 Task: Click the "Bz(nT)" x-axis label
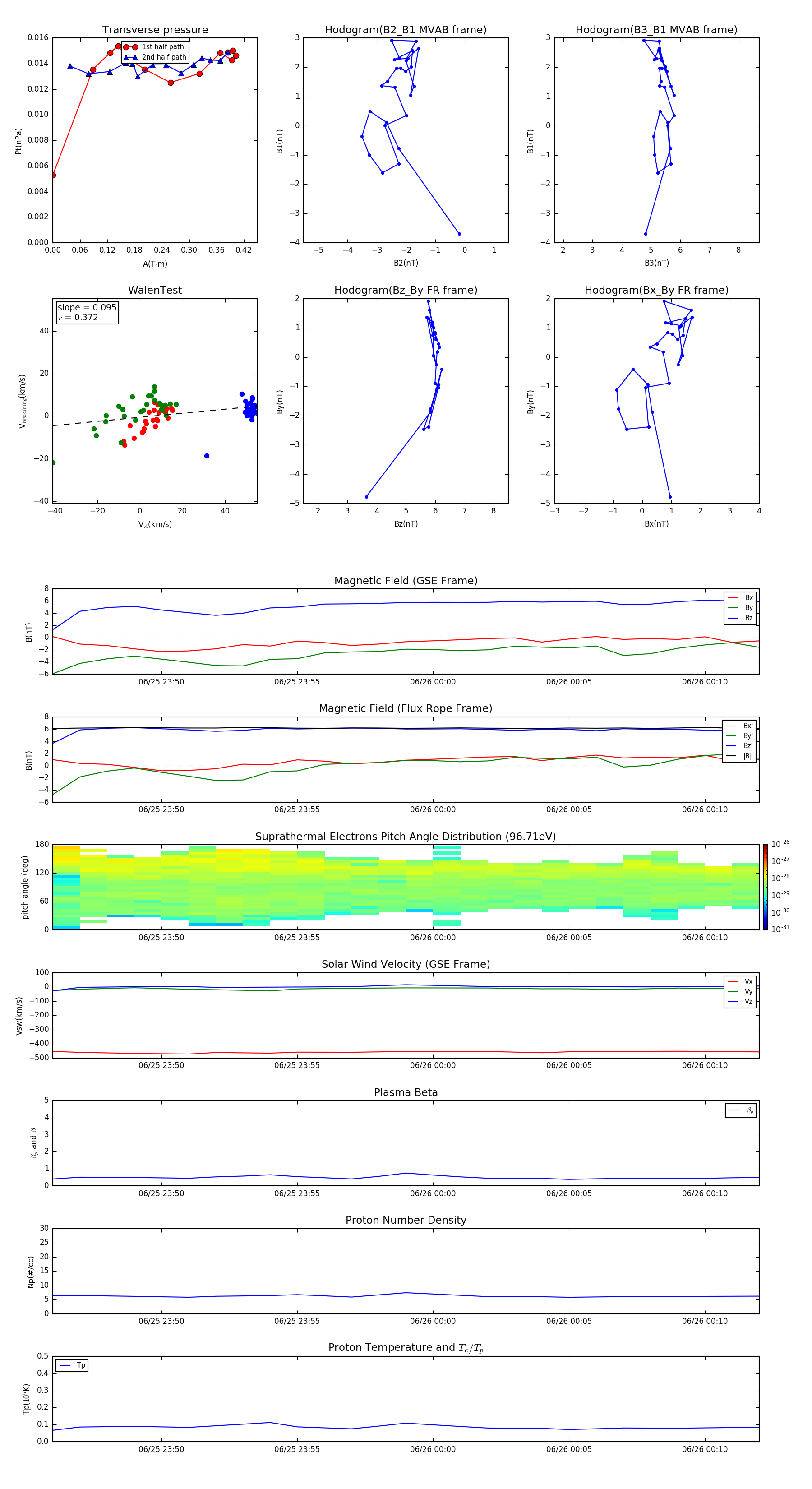[x=406, y=524]
